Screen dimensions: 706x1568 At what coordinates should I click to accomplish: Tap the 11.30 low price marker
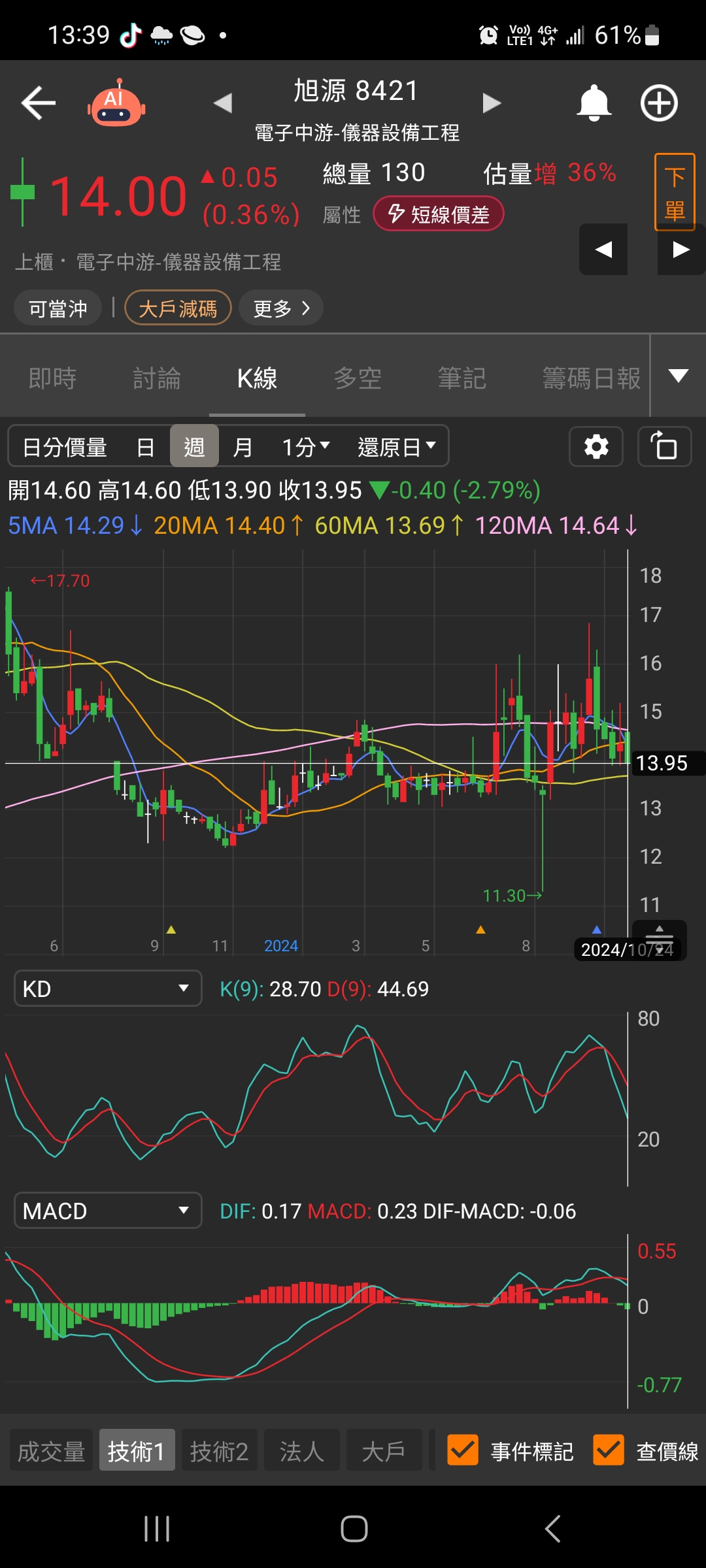tap(513, 896)
